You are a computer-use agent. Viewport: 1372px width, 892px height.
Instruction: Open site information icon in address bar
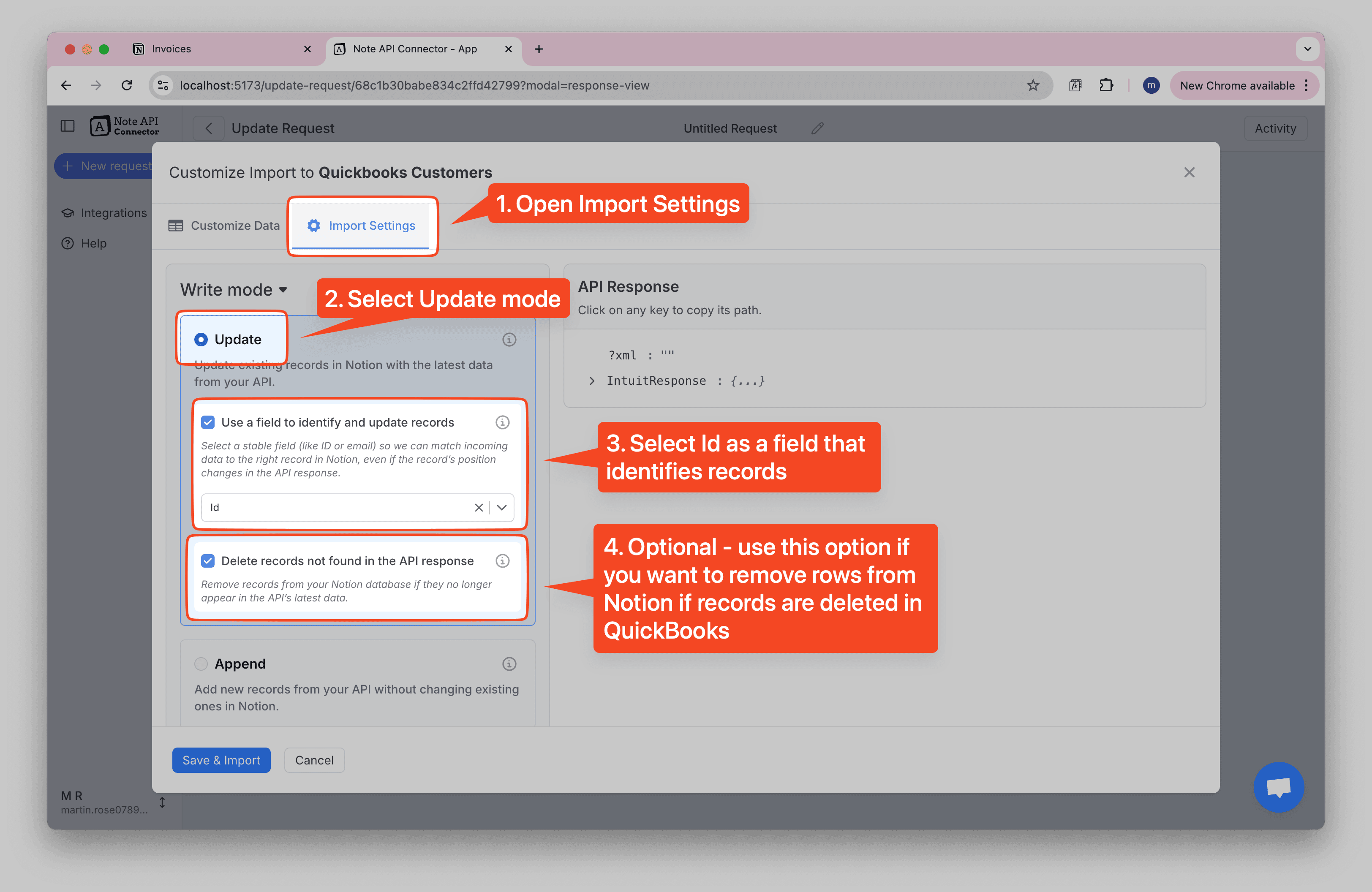163,85
